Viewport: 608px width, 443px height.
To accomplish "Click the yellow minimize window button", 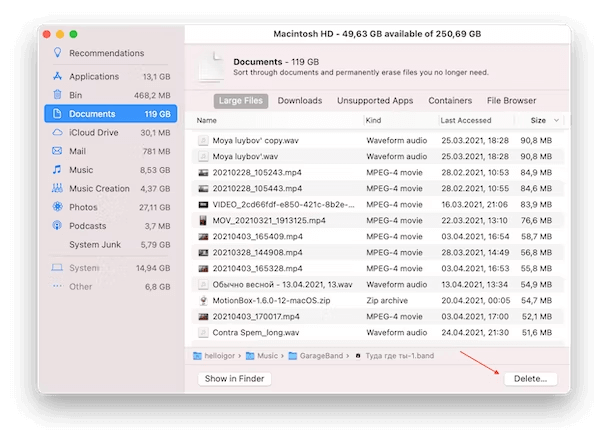I will click(60, 34).
